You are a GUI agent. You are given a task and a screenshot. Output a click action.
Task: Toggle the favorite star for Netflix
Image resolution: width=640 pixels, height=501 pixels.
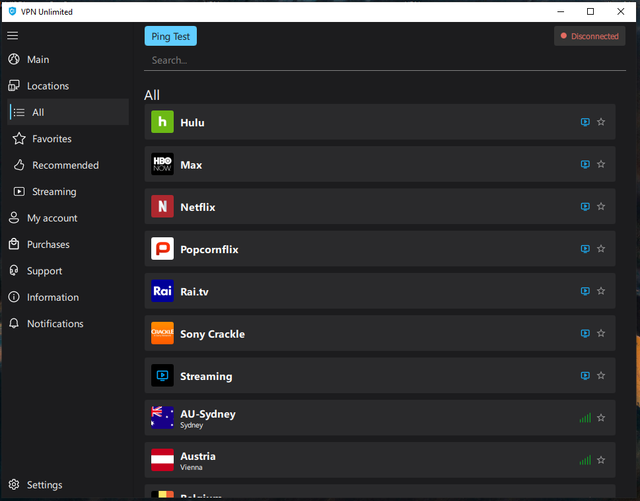(601, 206)
